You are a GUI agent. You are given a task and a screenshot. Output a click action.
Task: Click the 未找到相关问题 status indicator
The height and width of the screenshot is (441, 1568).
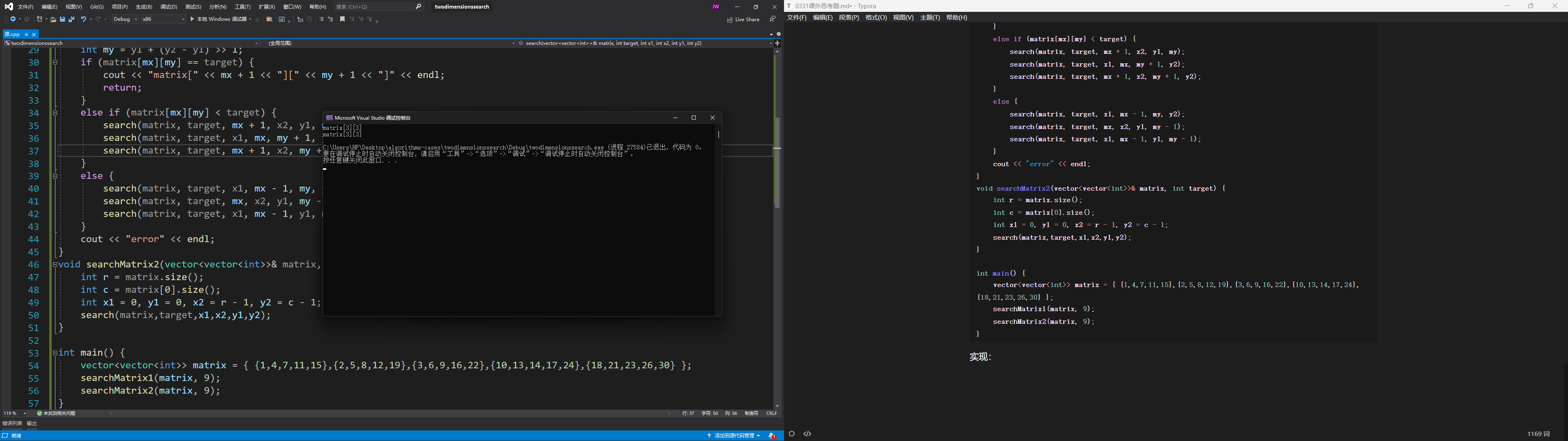point(56,413)
